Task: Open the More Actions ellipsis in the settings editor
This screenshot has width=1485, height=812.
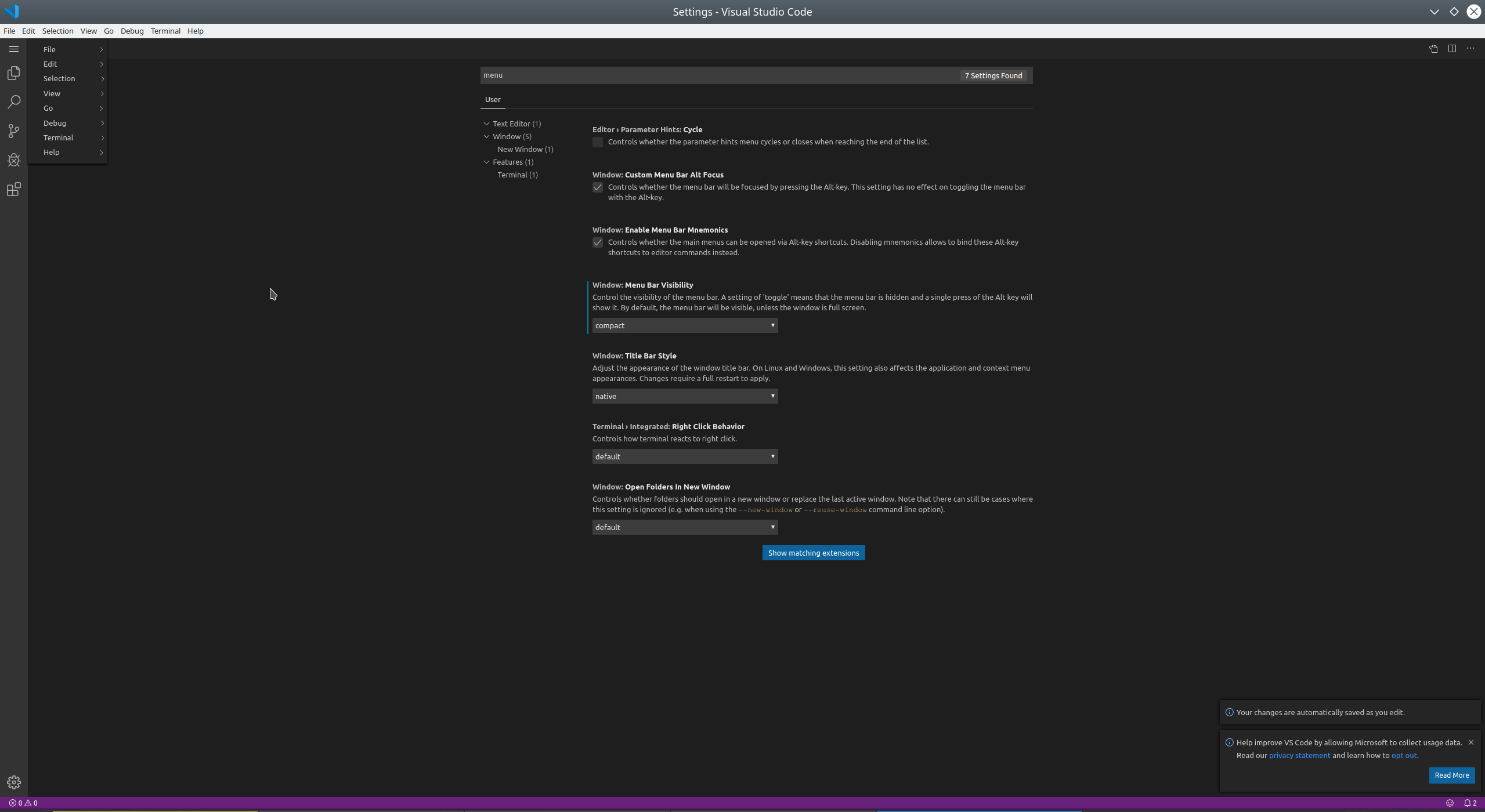Action: click(1470, 49)
